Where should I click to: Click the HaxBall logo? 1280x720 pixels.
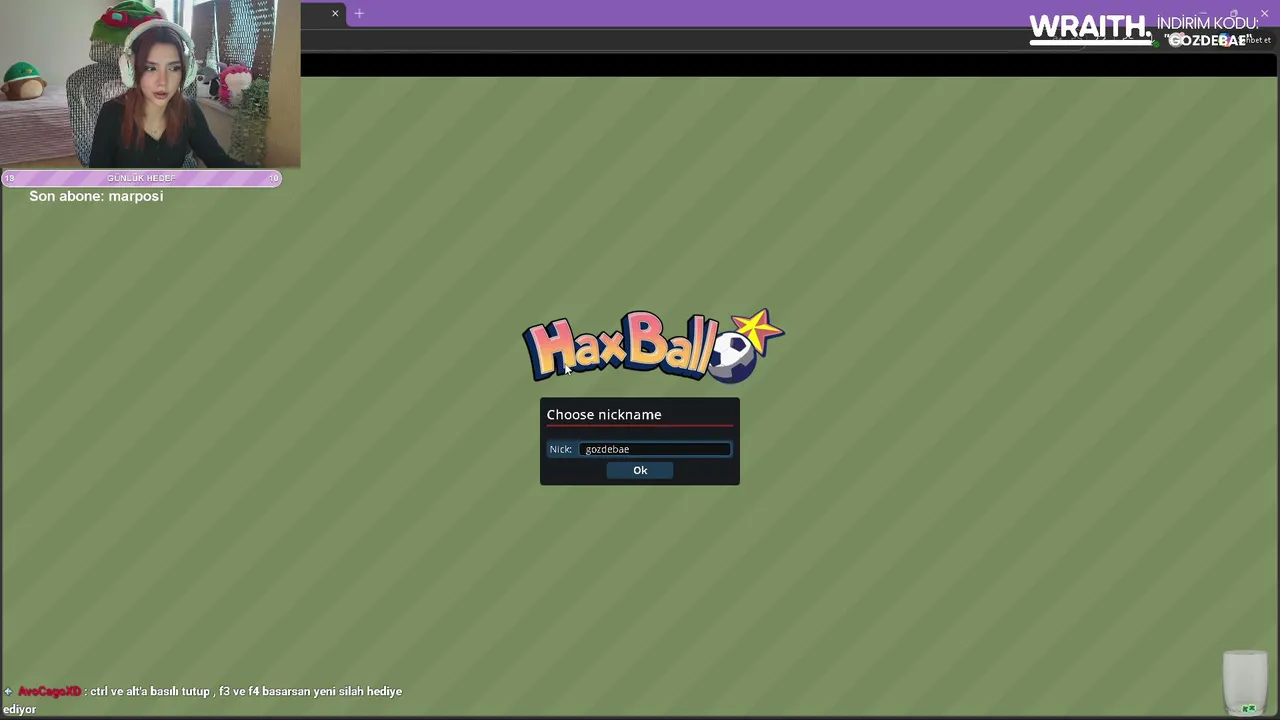[653, 346]
